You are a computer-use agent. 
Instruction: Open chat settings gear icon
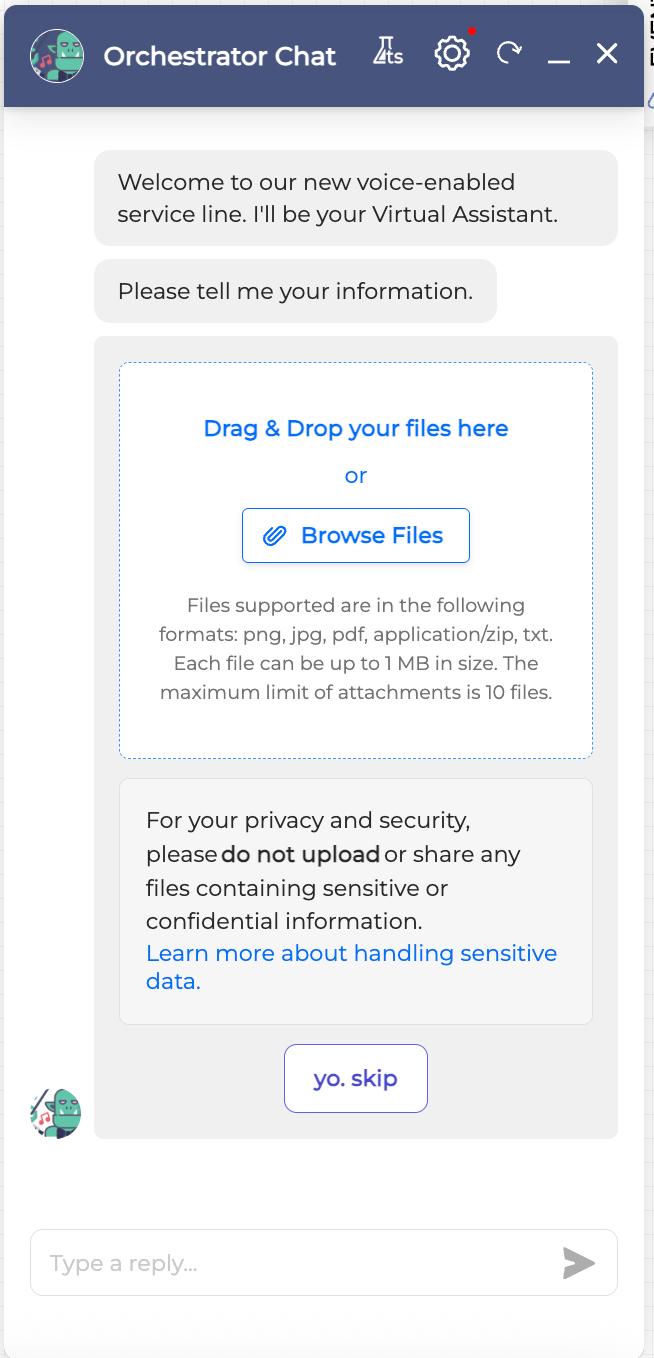coord(452,54)
